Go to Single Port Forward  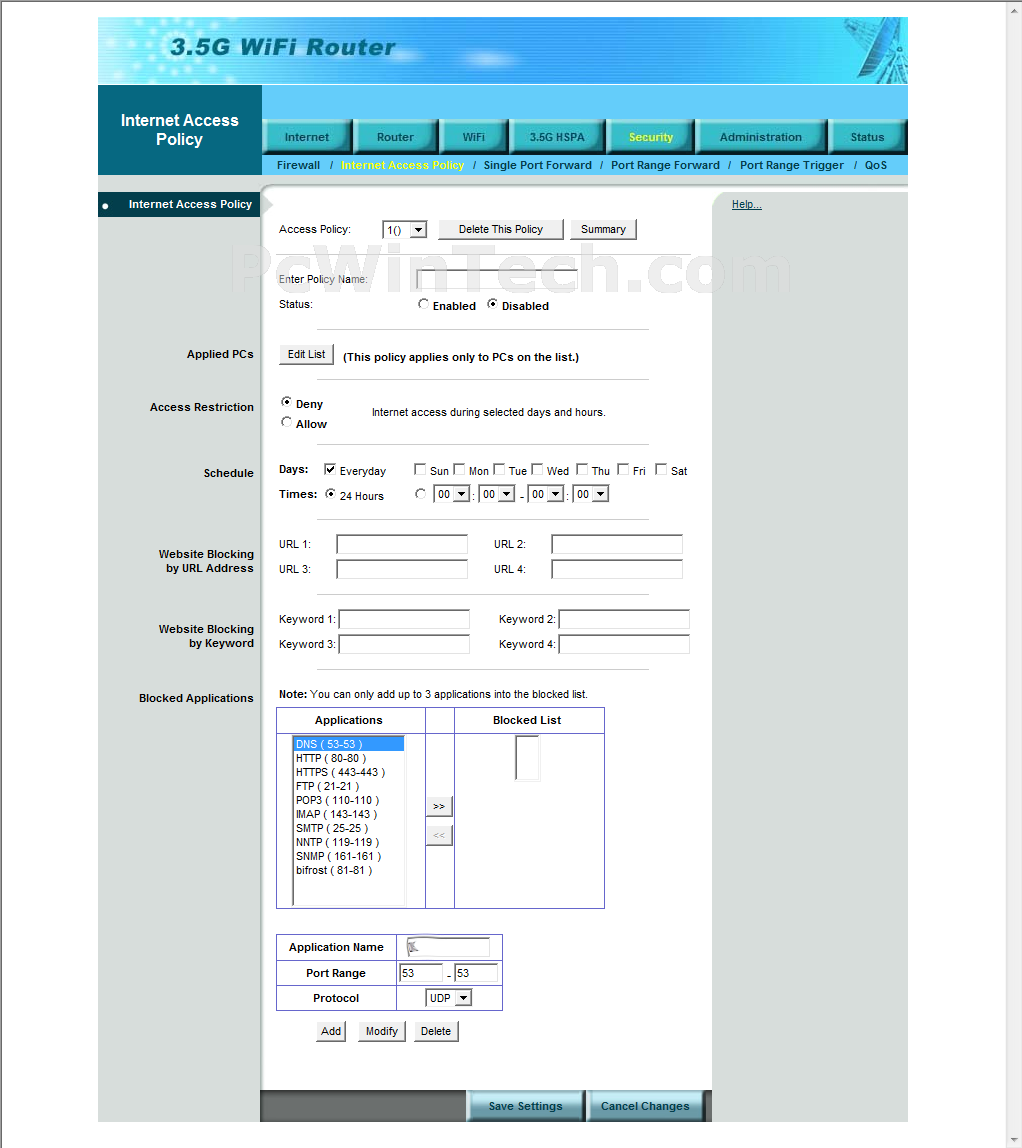537,165
